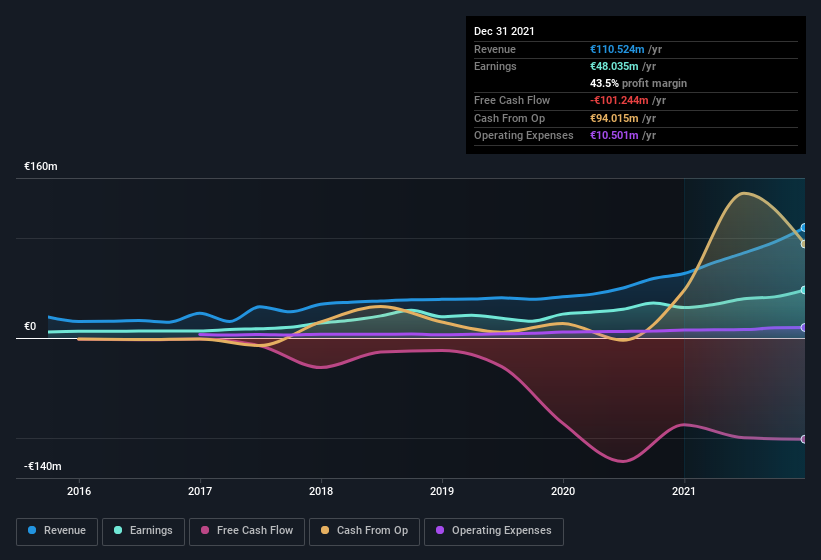The width and height of the screenshot is (821, 560).
Task: Click the 2020 x-axis label
Action: pos(563,491)
